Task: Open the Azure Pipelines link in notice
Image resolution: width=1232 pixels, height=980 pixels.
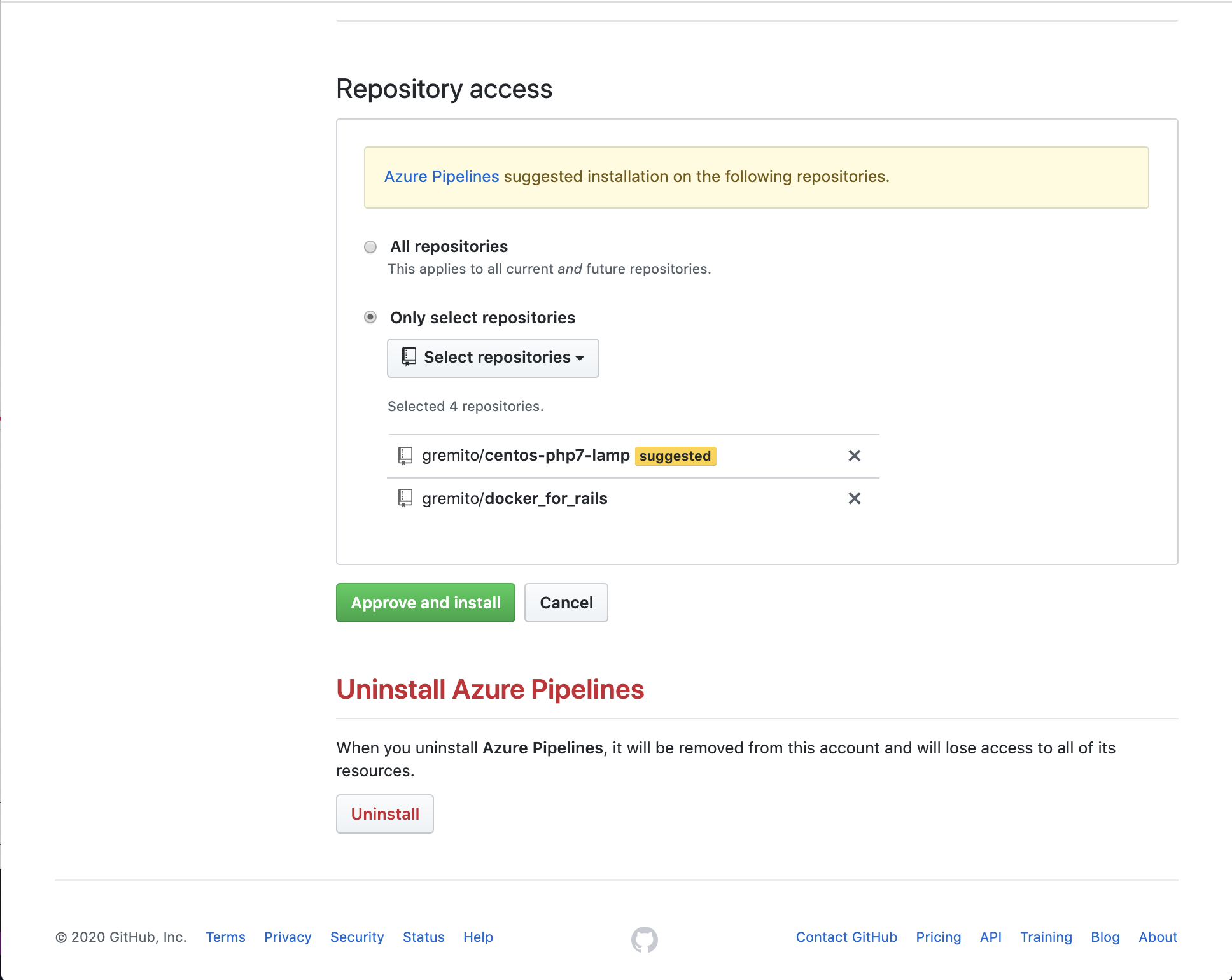Action: [x=442, y=177]
